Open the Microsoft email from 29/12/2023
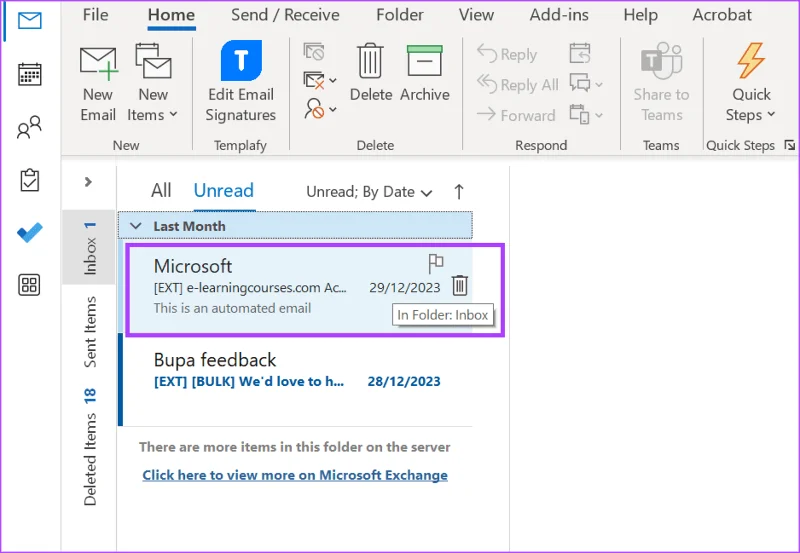800x553 pixels. (297, 289)
